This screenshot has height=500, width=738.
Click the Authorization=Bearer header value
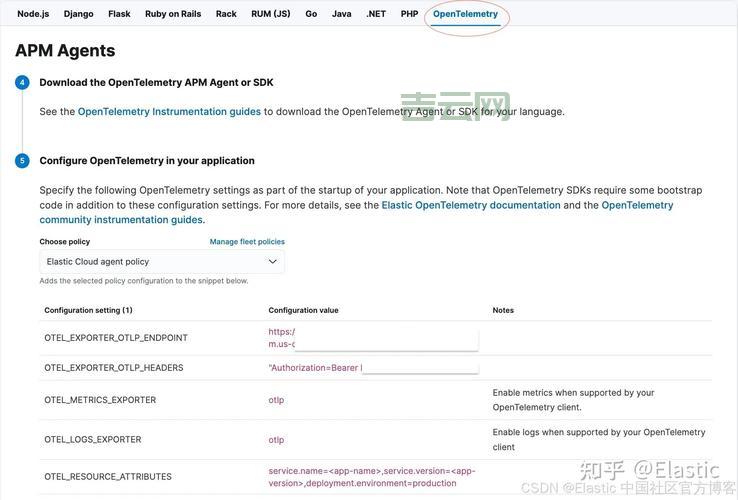[315, 368]
